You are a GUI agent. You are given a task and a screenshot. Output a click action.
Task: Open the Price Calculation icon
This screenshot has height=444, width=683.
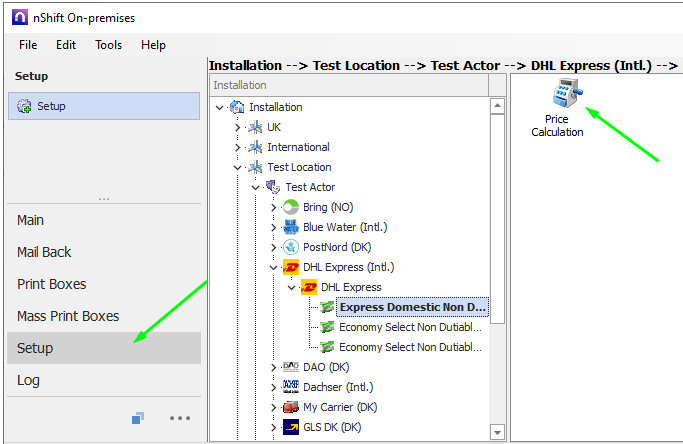[x=557, y=97]
